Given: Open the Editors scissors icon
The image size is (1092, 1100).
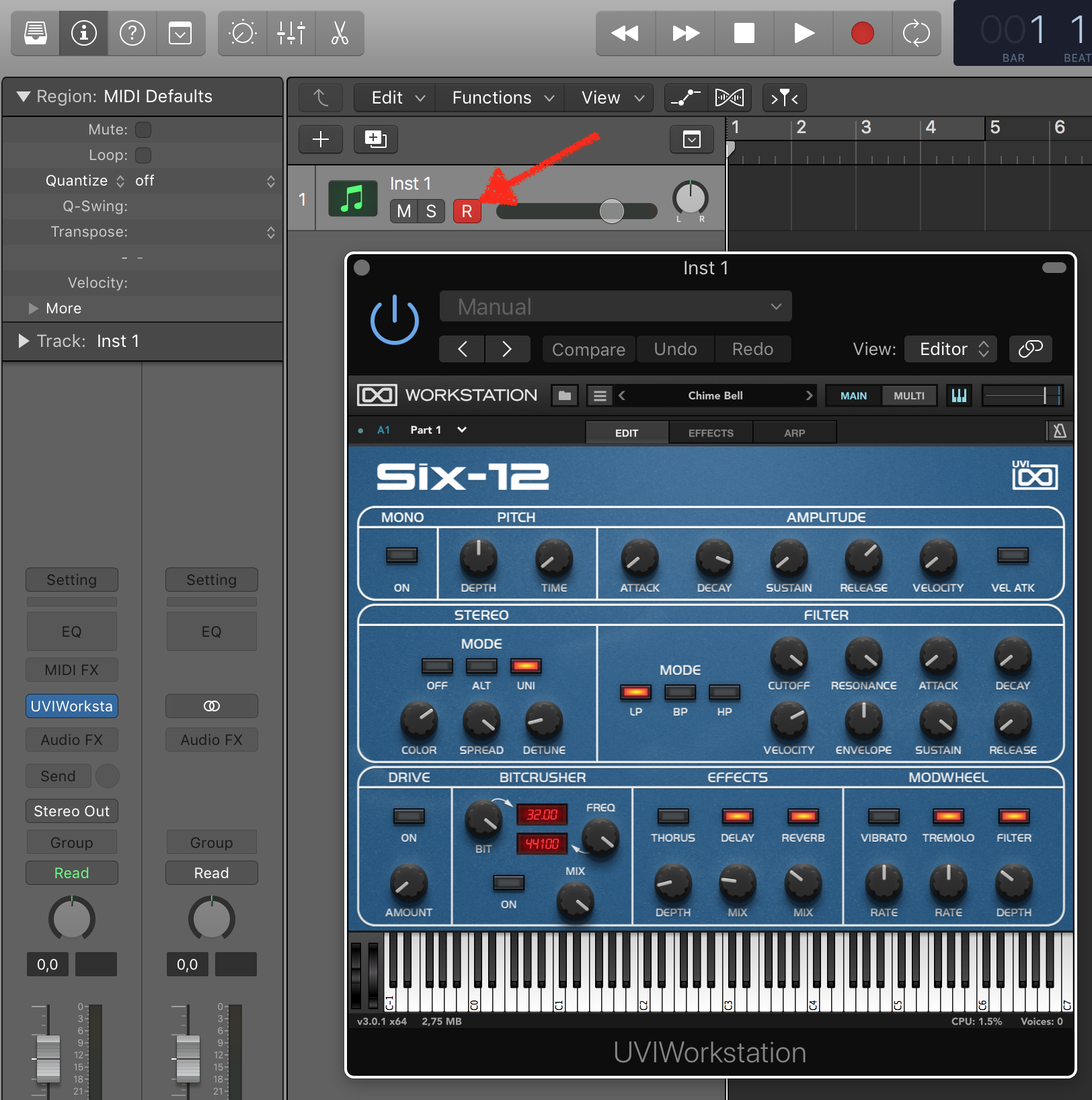Looking at the screenshot, I should tap(340, 33).
